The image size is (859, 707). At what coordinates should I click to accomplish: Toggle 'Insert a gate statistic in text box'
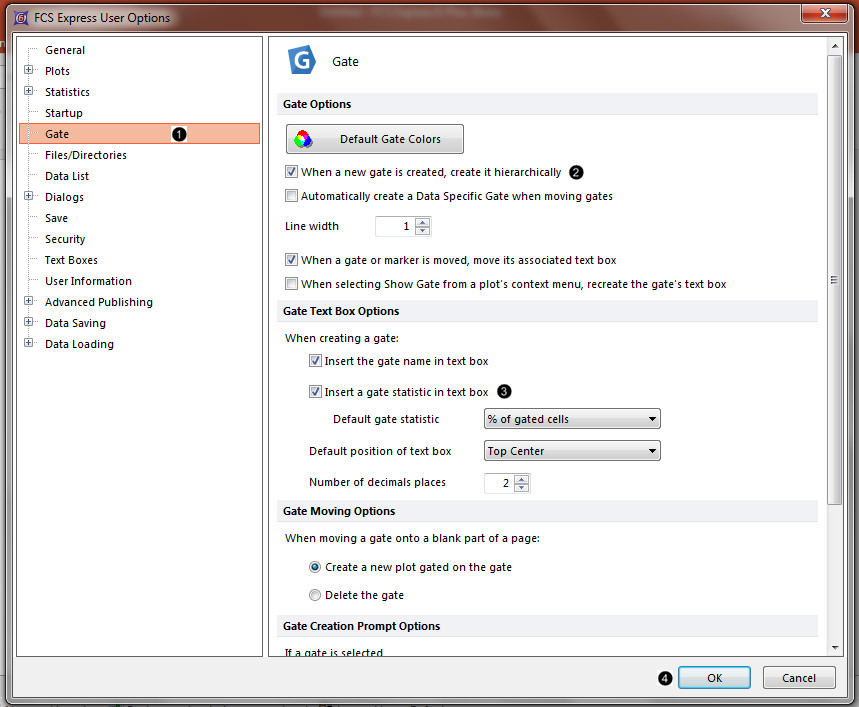316,392
